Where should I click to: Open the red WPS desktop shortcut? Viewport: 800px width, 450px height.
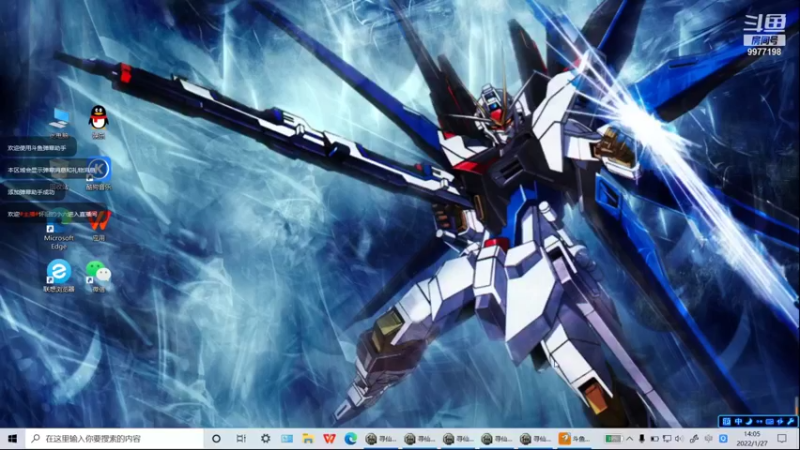tap(99, 227)
